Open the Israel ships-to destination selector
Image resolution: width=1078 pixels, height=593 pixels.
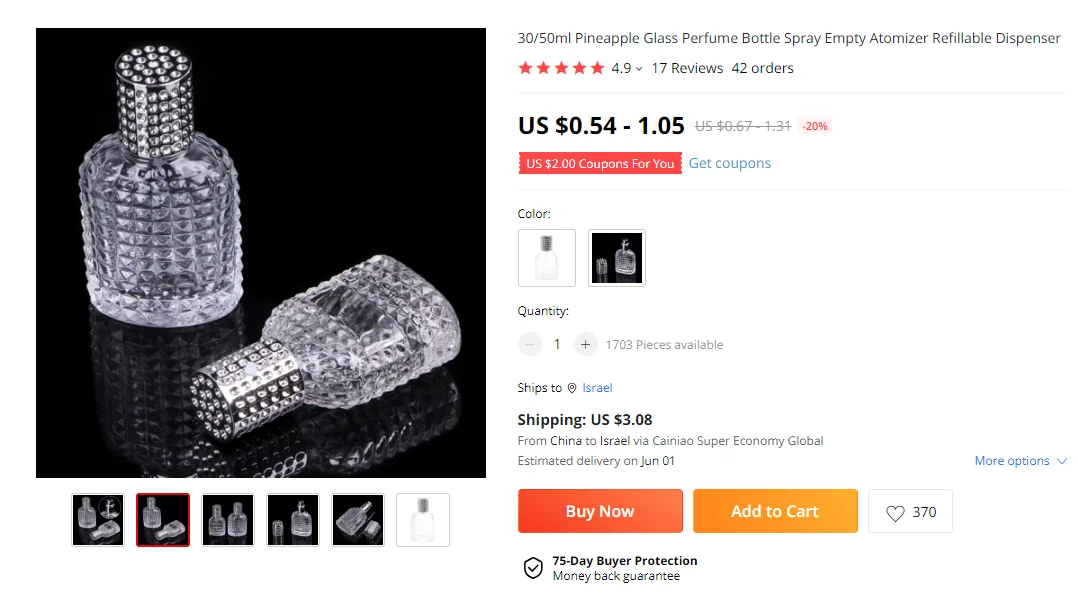click(597, 388)
